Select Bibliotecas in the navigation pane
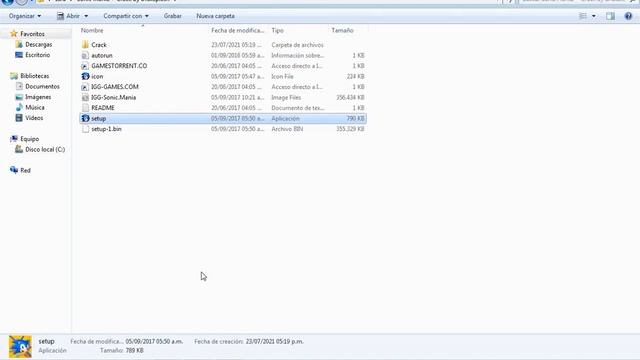This screenshot has width=640, height=360. coord(35,76)
